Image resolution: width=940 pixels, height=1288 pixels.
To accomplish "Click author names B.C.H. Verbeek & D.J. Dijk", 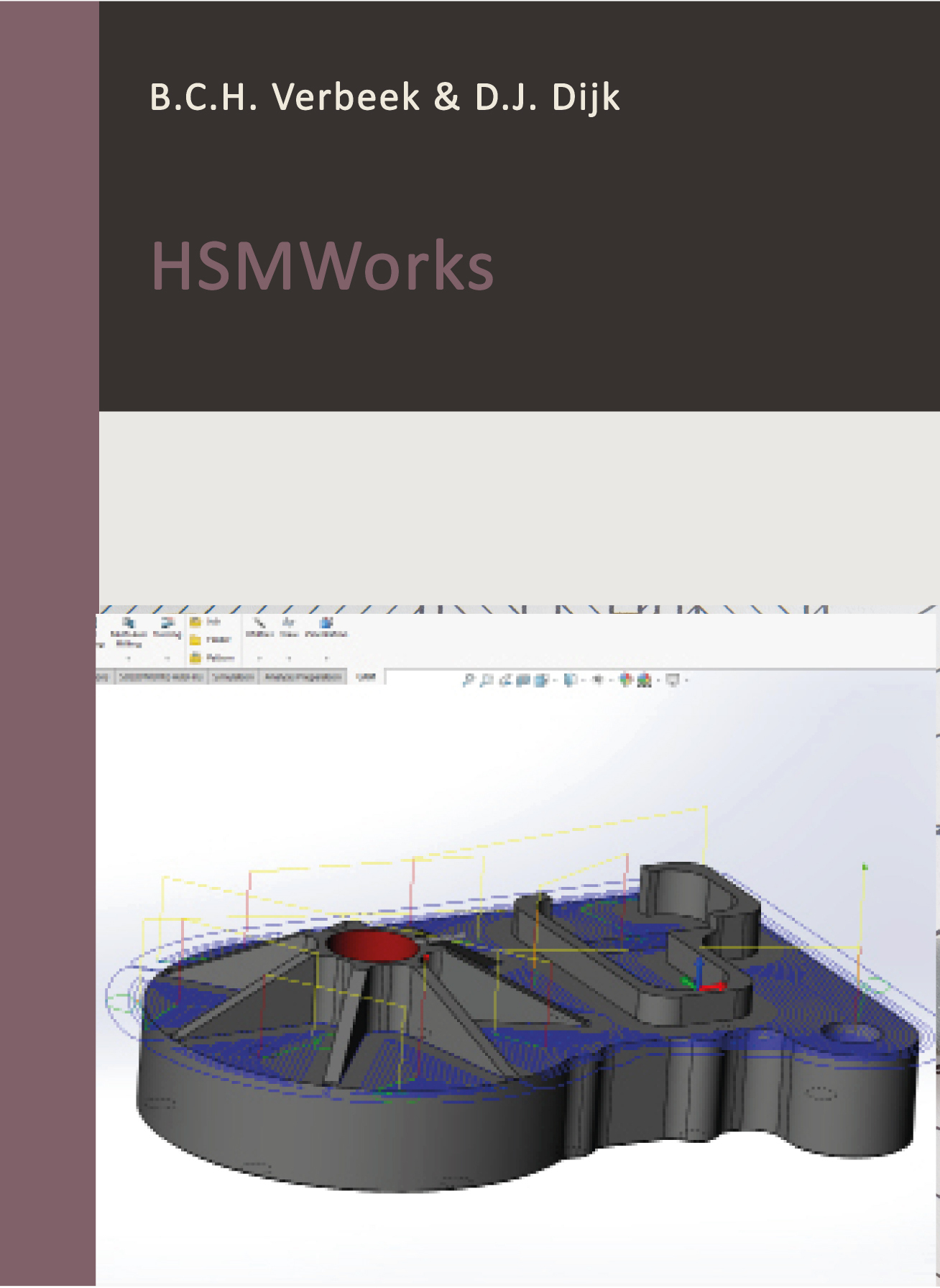I will [384, 98].
